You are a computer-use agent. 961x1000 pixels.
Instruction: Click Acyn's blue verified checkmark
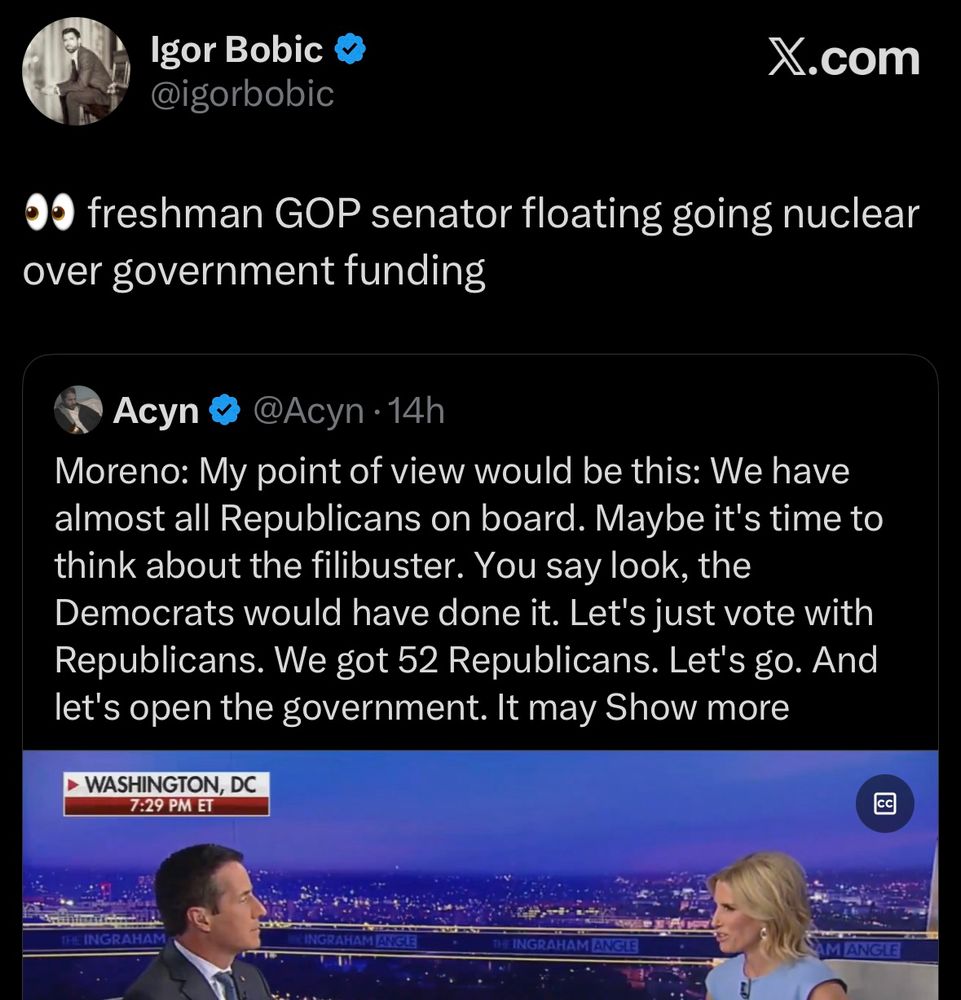coord(224,410)
